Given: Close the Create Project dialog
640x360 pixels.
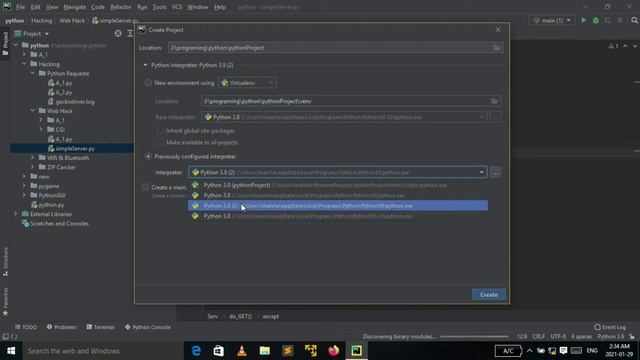Looking at the screenshot, I should click(498, 29).
